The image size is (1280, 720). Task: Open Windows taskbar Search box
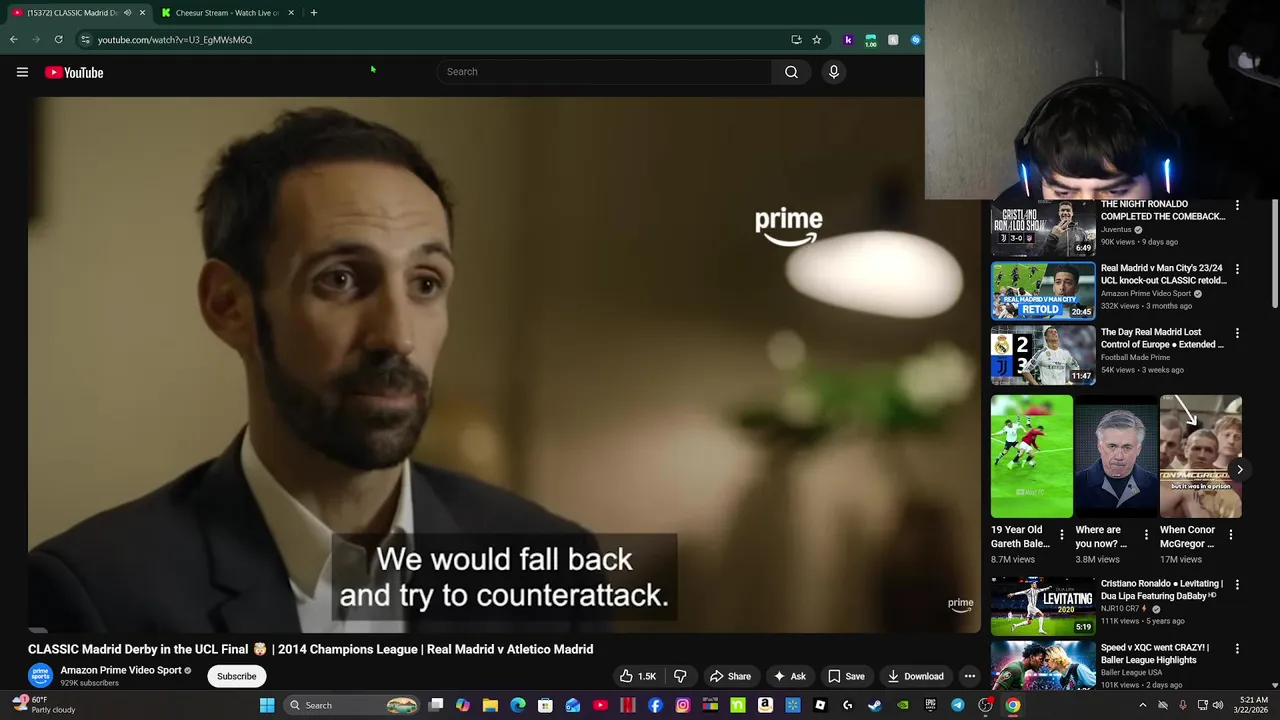[x=350, y=705]
